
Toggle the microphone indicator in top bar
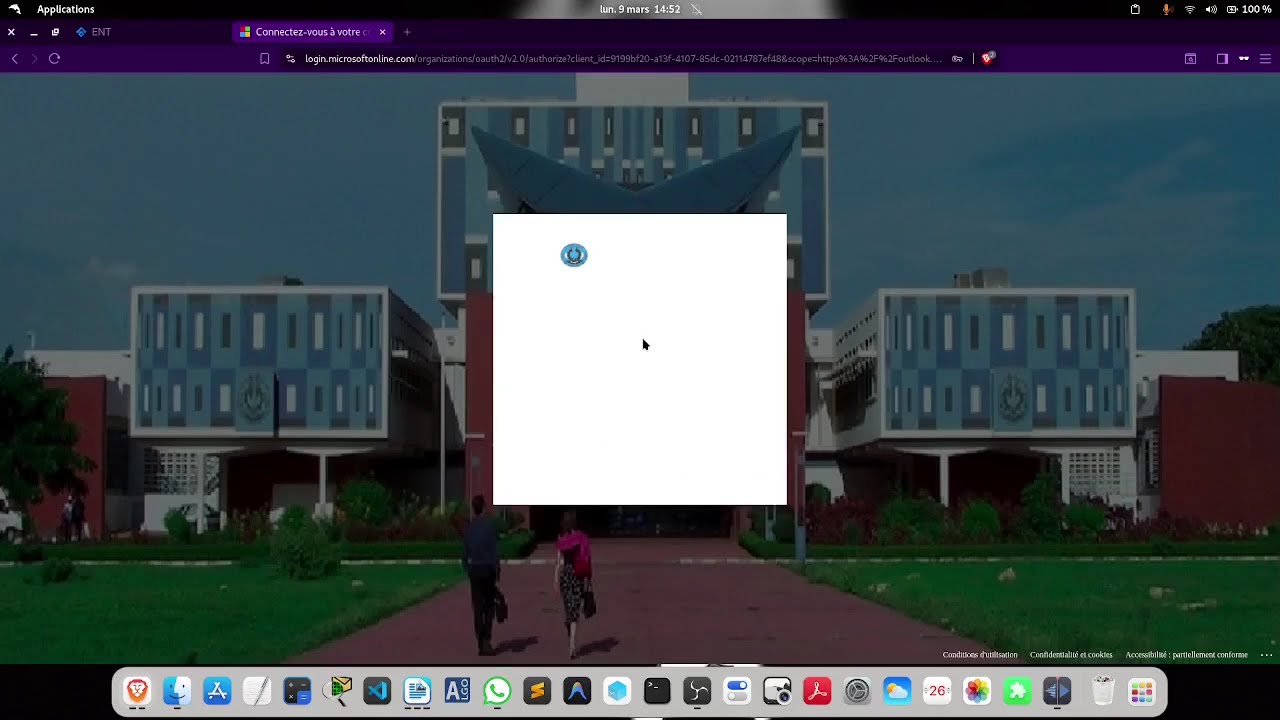click(1166, 9)
